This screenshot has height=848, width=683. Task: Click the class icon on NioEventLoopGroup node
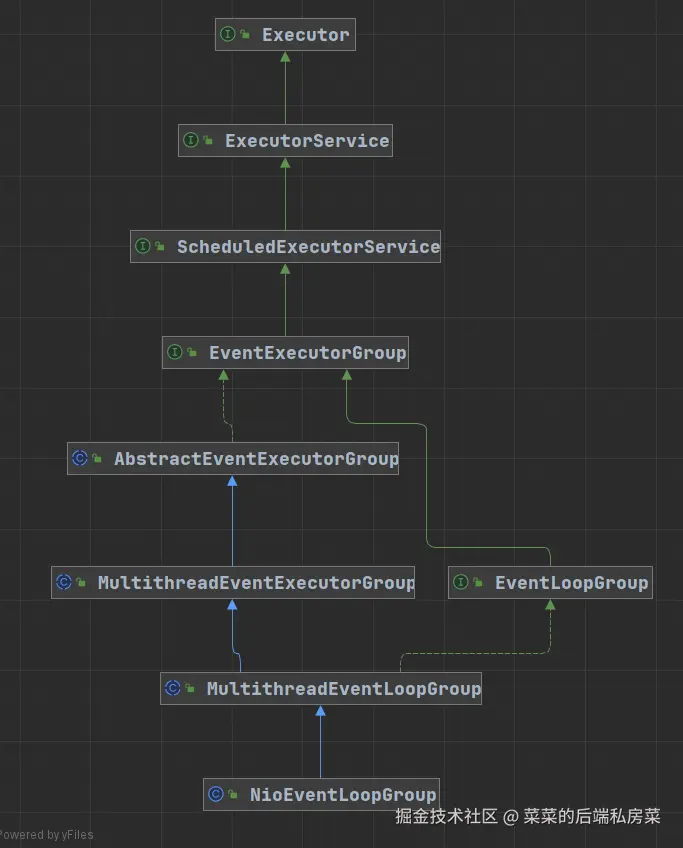[216, 794]
